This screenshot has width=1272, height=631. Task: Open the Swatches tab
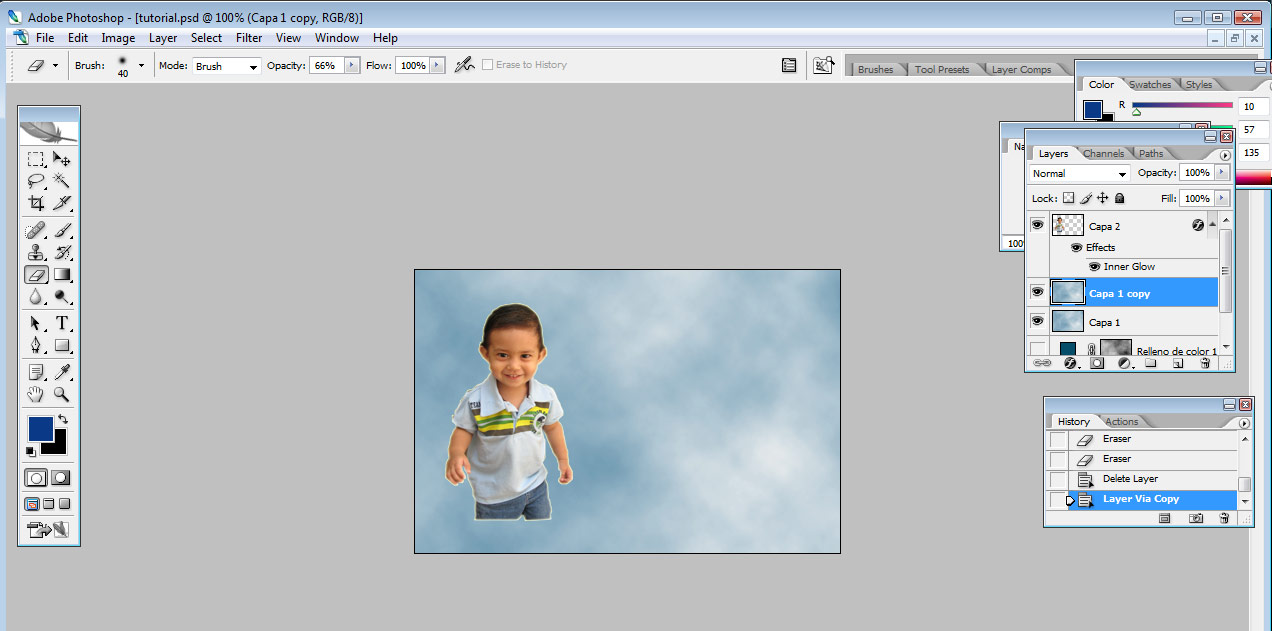click(x=1150, y=85)
